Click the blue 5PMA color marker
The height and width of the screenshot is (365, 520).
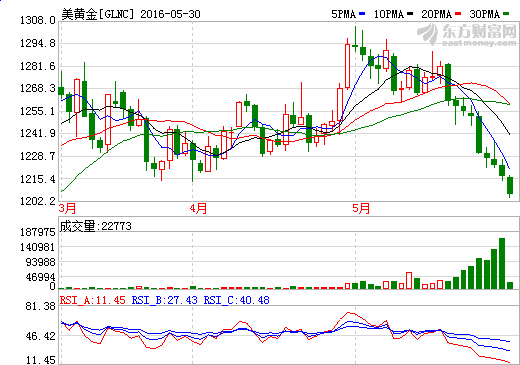(362, 14)
